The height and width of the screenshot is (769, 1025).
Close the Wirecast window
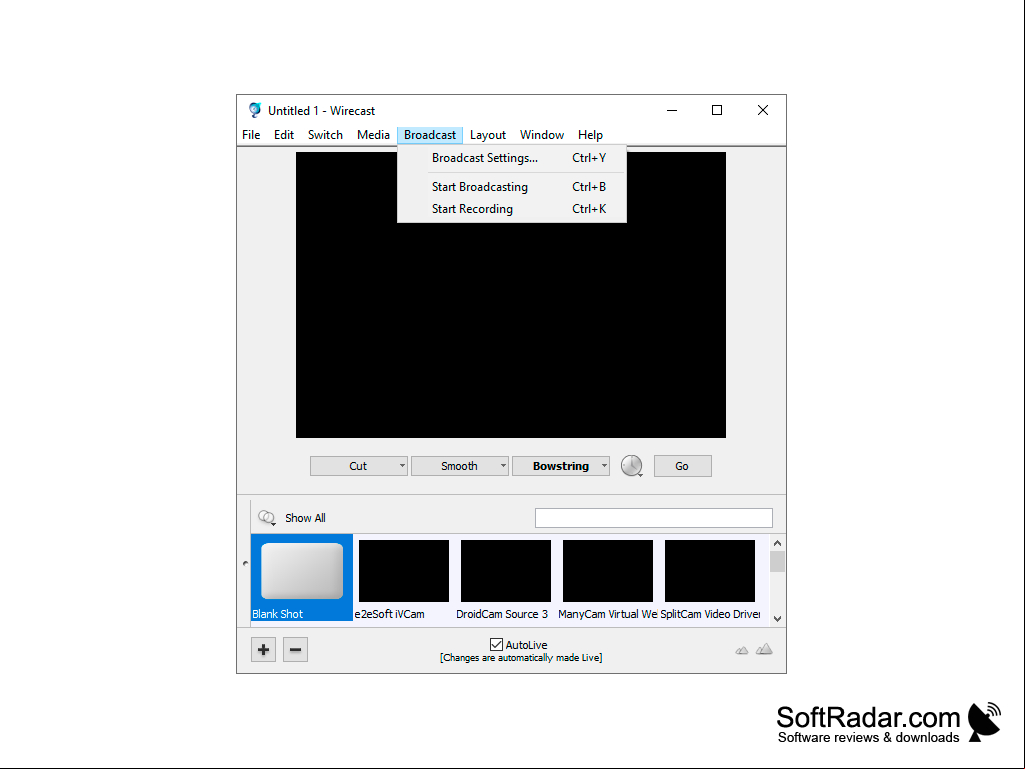[x=762, y=110]
